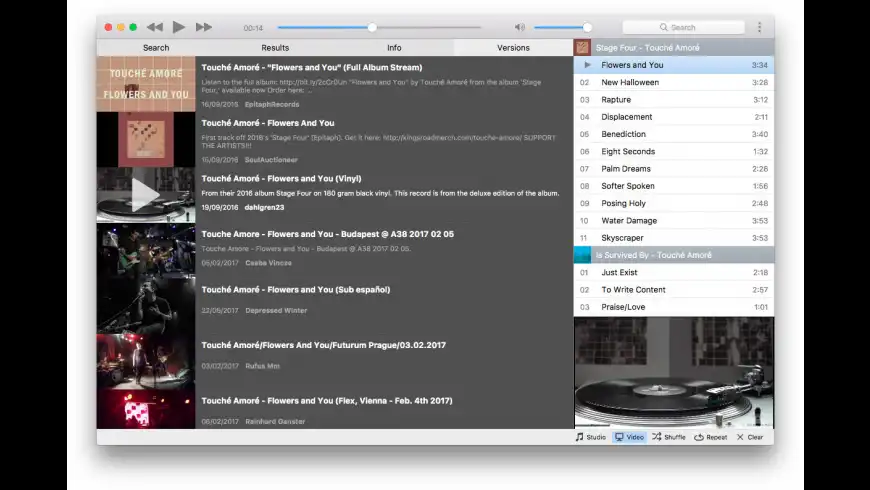Click uploader name dahlgren23
Viewport: 870px width, 490px height.
264,208
